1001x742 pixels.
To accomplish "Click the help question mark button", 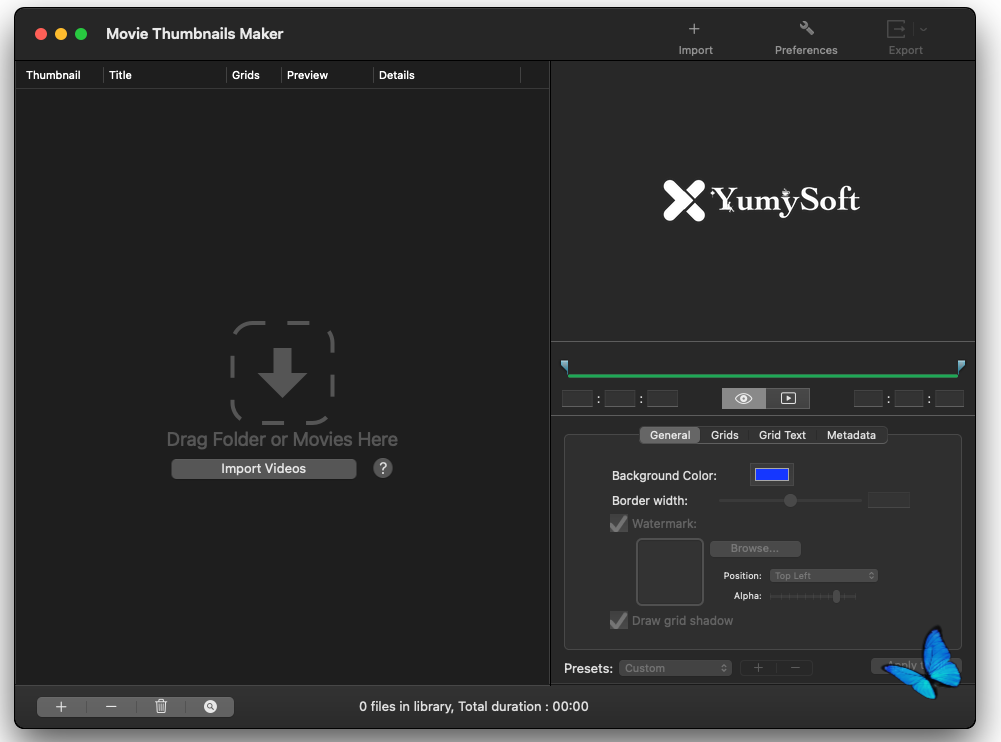I will coord(382,468).
